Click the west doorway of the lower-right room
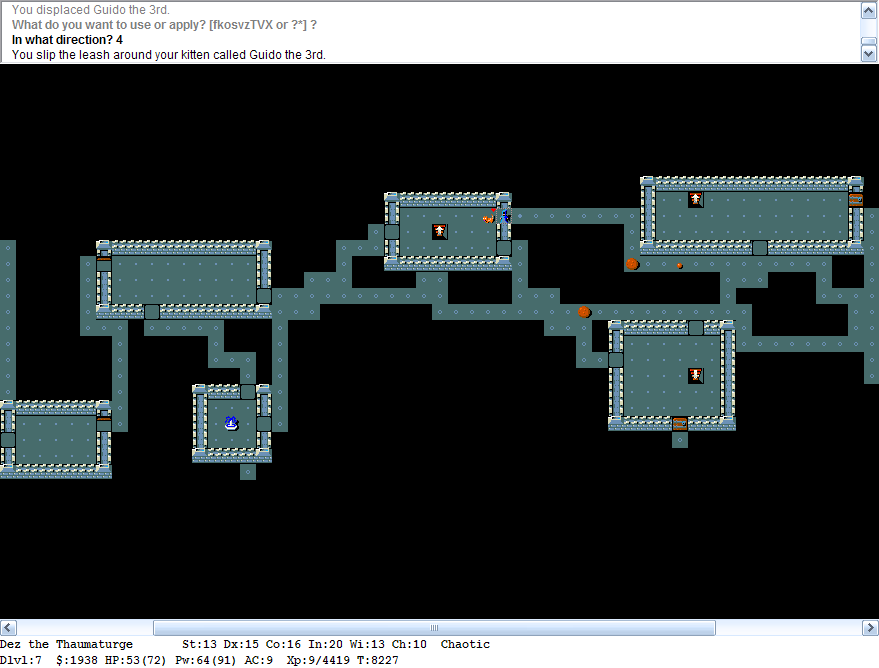Screen dimensions: 879x668 (x=616, y=360)
